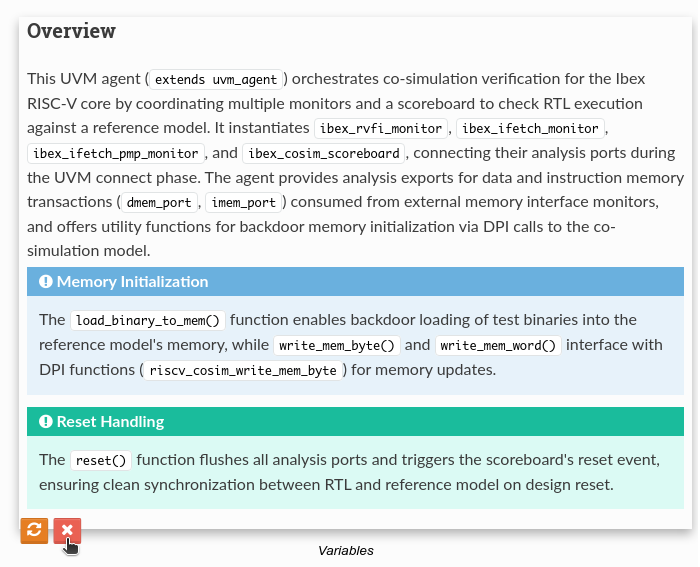Screen dimensions: 700x567
Task: Click the Variables label below the popup
Action: pyautogui.click(x=346, y=551)
